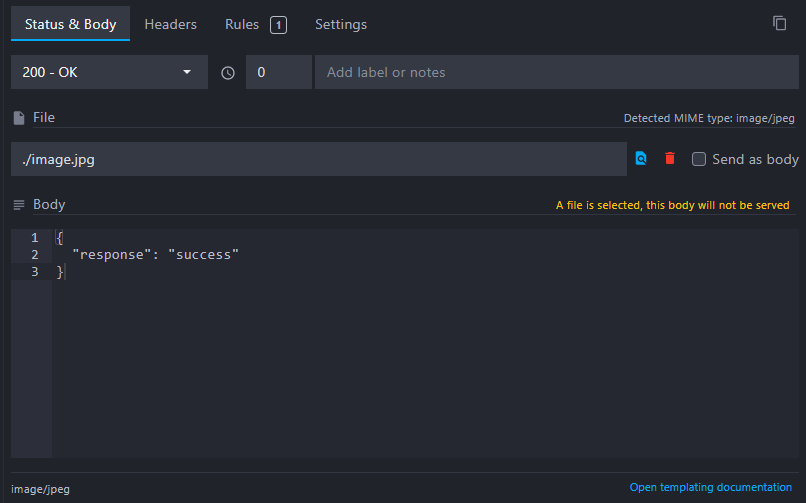Screen dimensions: 806x503
Task: Click line number 1 in editor gutter
Action: [35, 238]
